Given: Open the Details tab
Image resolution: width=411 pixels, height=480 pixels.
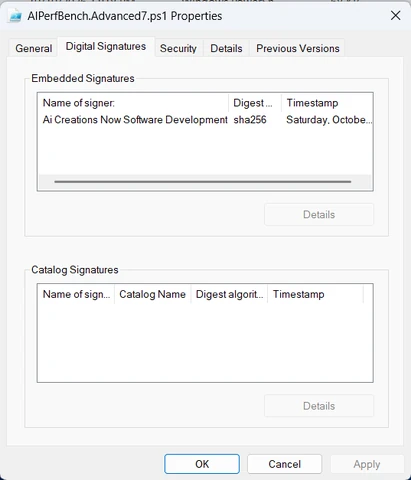Looking at the screenshot, I should (226, 48).
